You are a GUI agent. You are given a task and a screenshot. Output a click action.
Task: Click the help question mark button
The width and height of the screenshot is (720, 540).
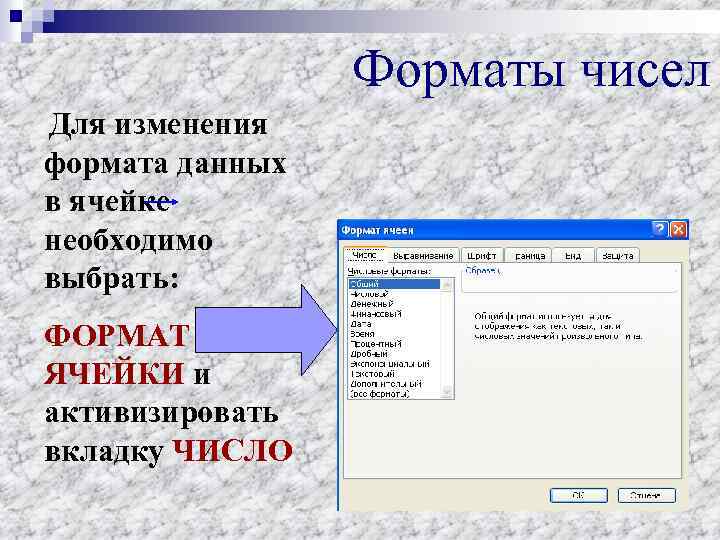click(x=660, y=229)
